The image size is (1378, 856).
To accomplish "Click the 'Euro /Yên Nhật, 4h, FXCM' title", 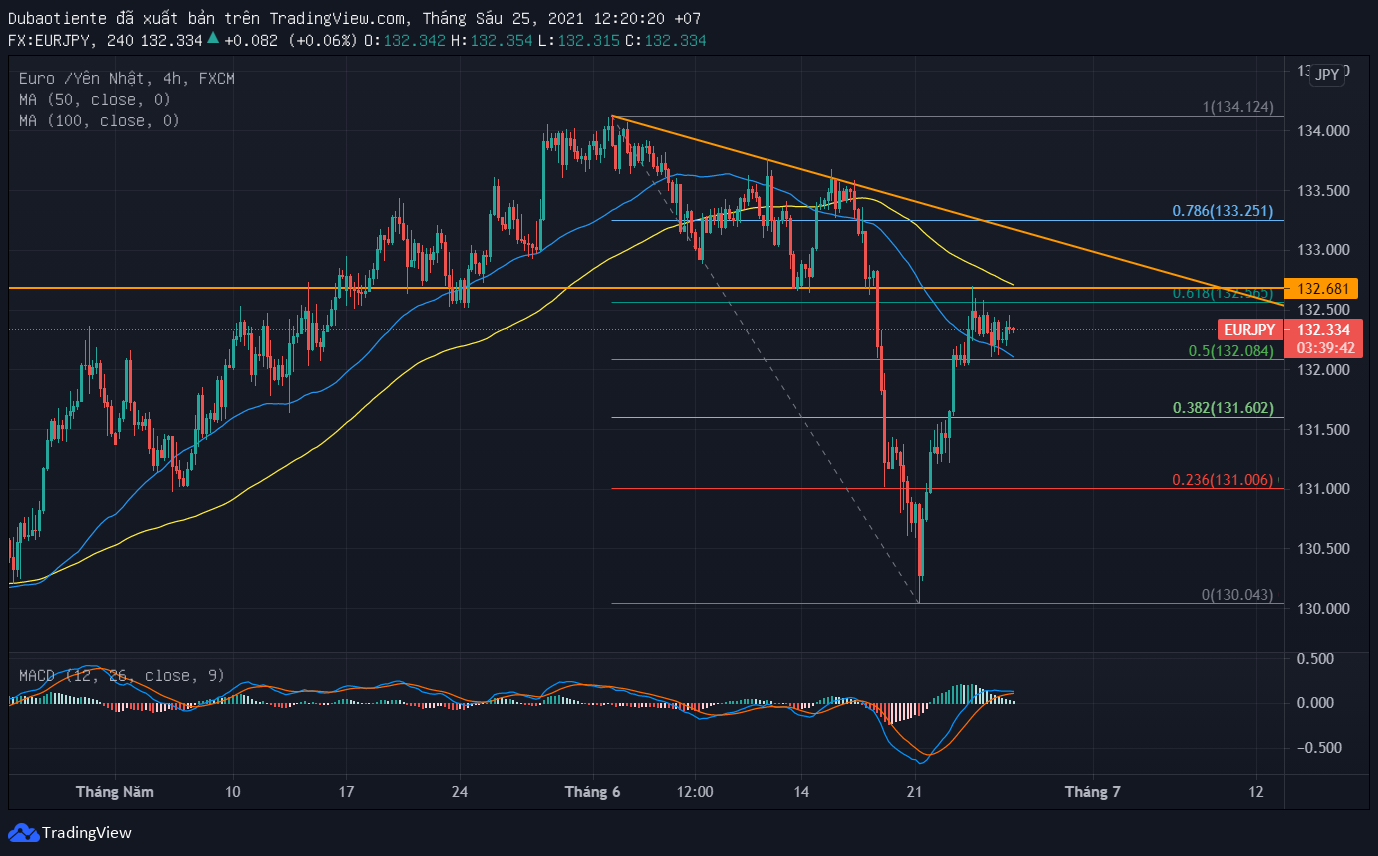I will point(127,78).
